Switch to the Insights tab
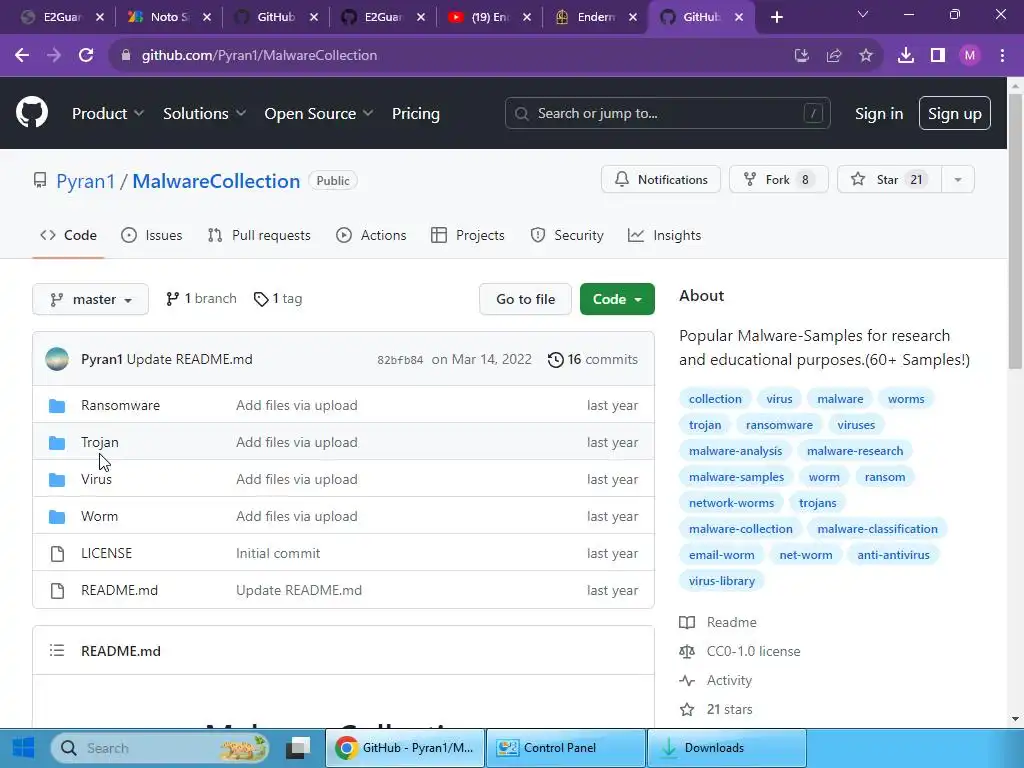The width and height of the screenshot is (1024, 768). 664,235
